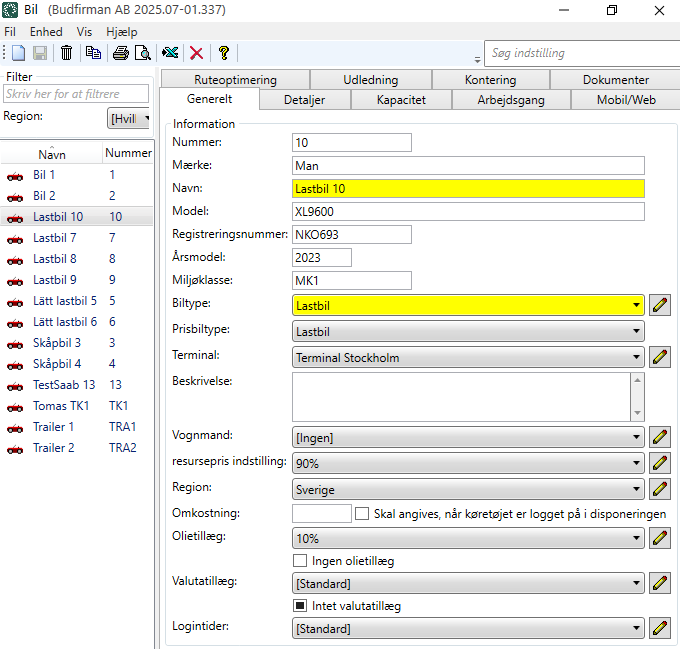Click the trash can delete icon
Viewport: 680px width, 649px height.
[x=66, y=53]
